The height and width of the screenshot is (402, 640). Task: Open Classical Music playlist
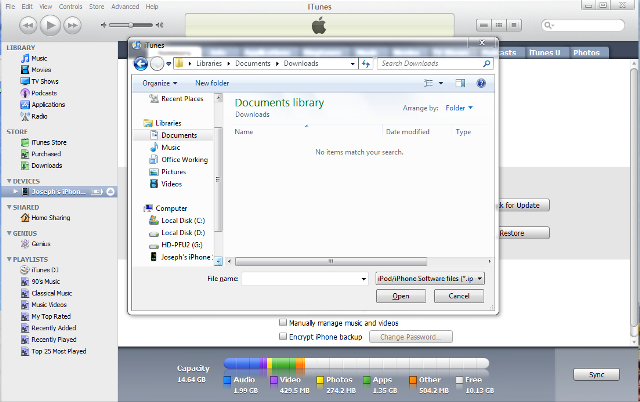[51, 293]
